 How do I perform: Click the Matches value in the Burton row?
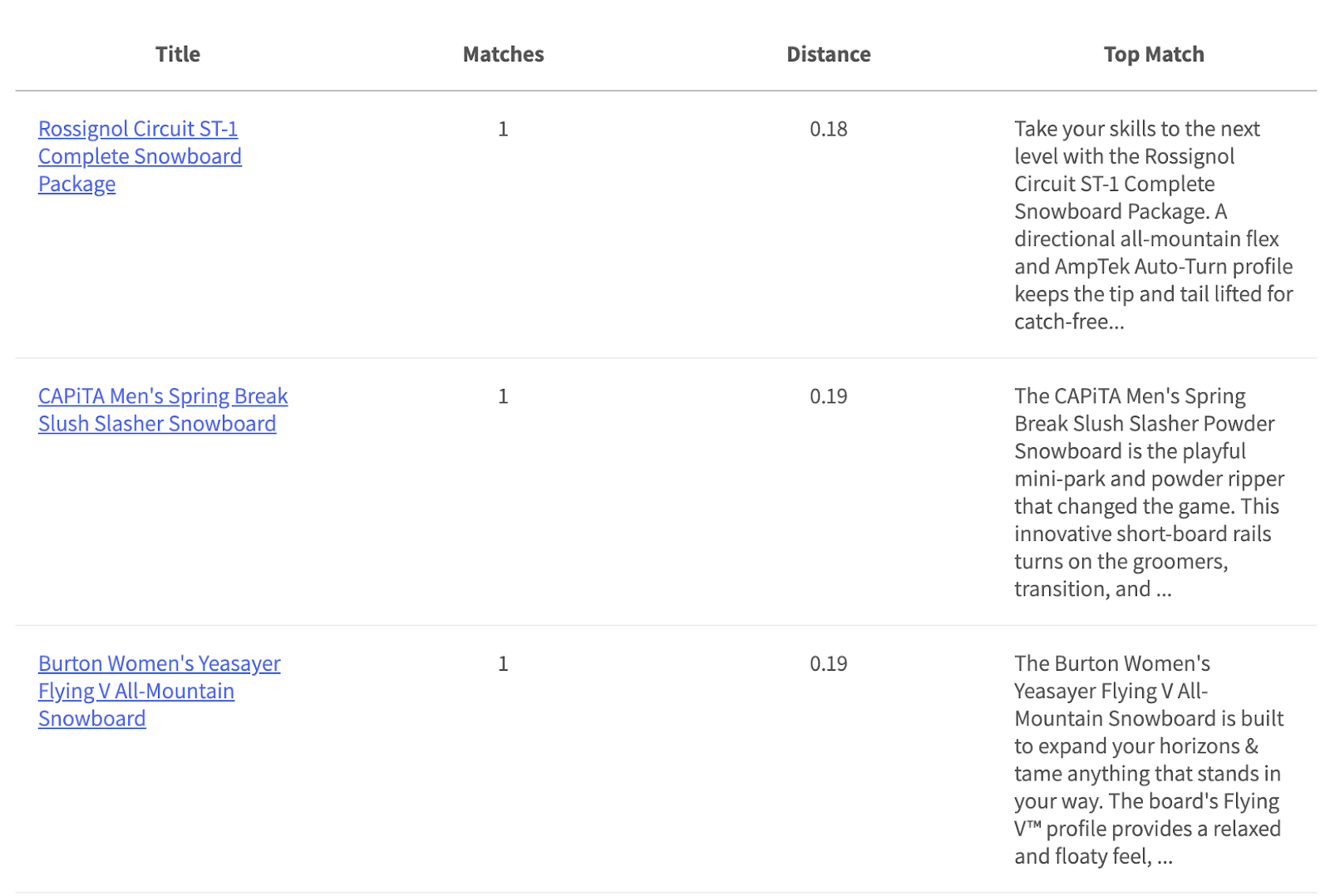point(503,664)
